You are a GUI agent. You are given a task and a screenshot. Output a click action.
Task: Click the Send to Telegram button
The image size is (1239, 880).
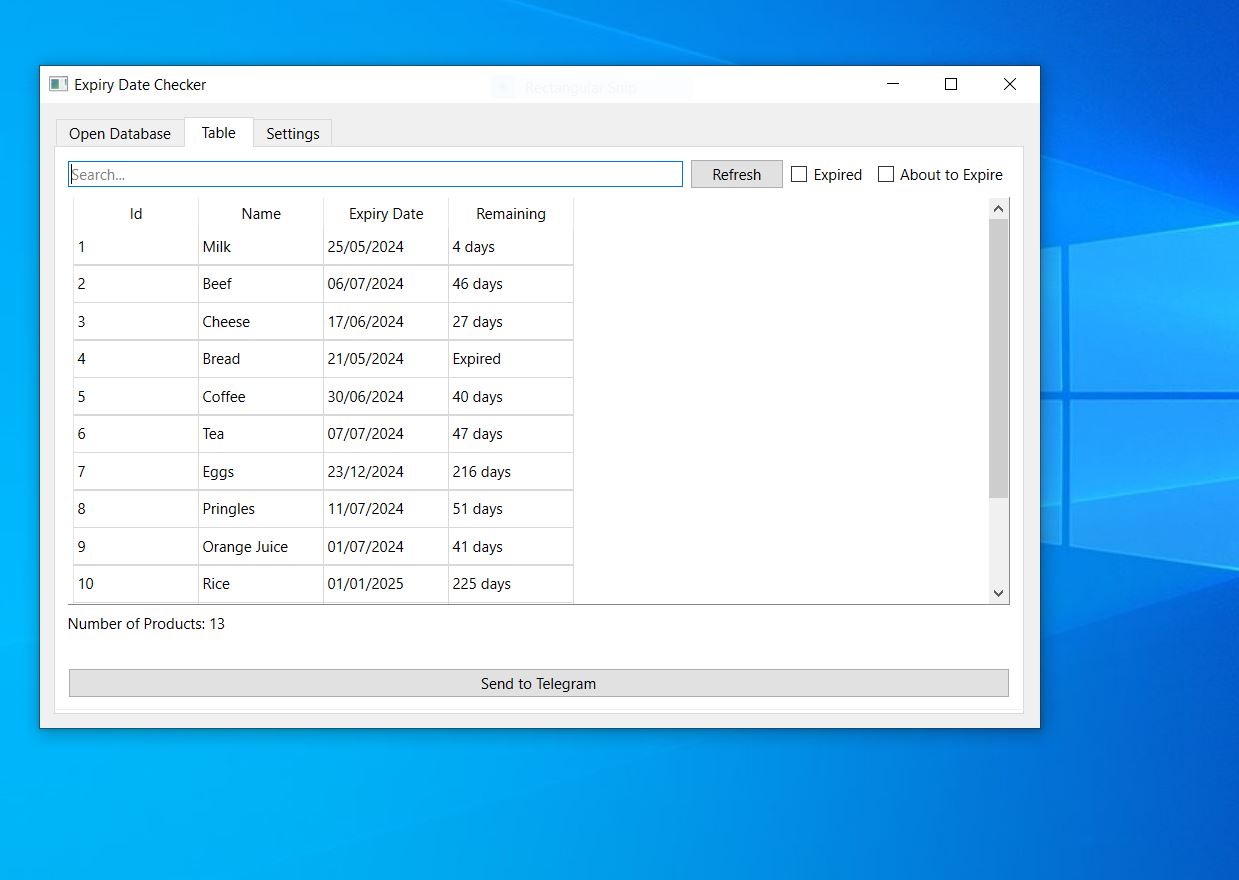tap(538, 684)
